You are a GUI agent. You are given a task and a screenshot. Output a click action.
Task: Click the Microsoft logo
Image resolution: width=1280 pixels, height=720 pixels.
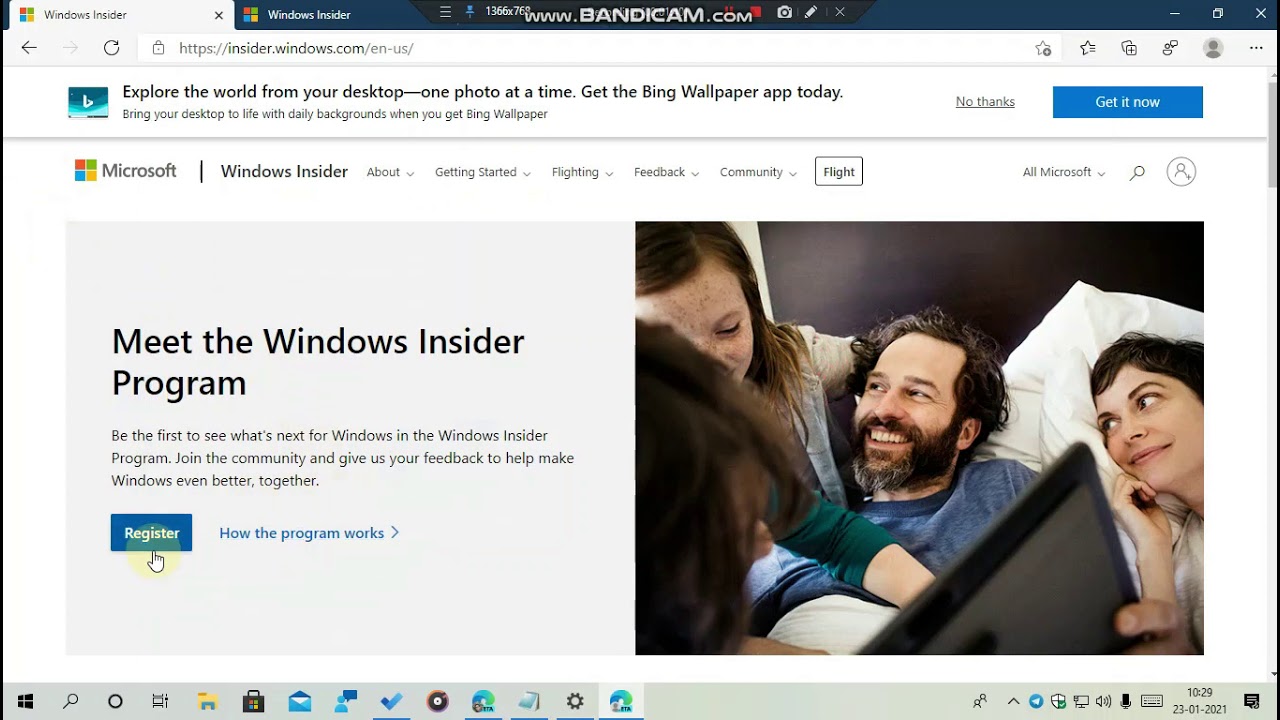click(x=126, y=171)
